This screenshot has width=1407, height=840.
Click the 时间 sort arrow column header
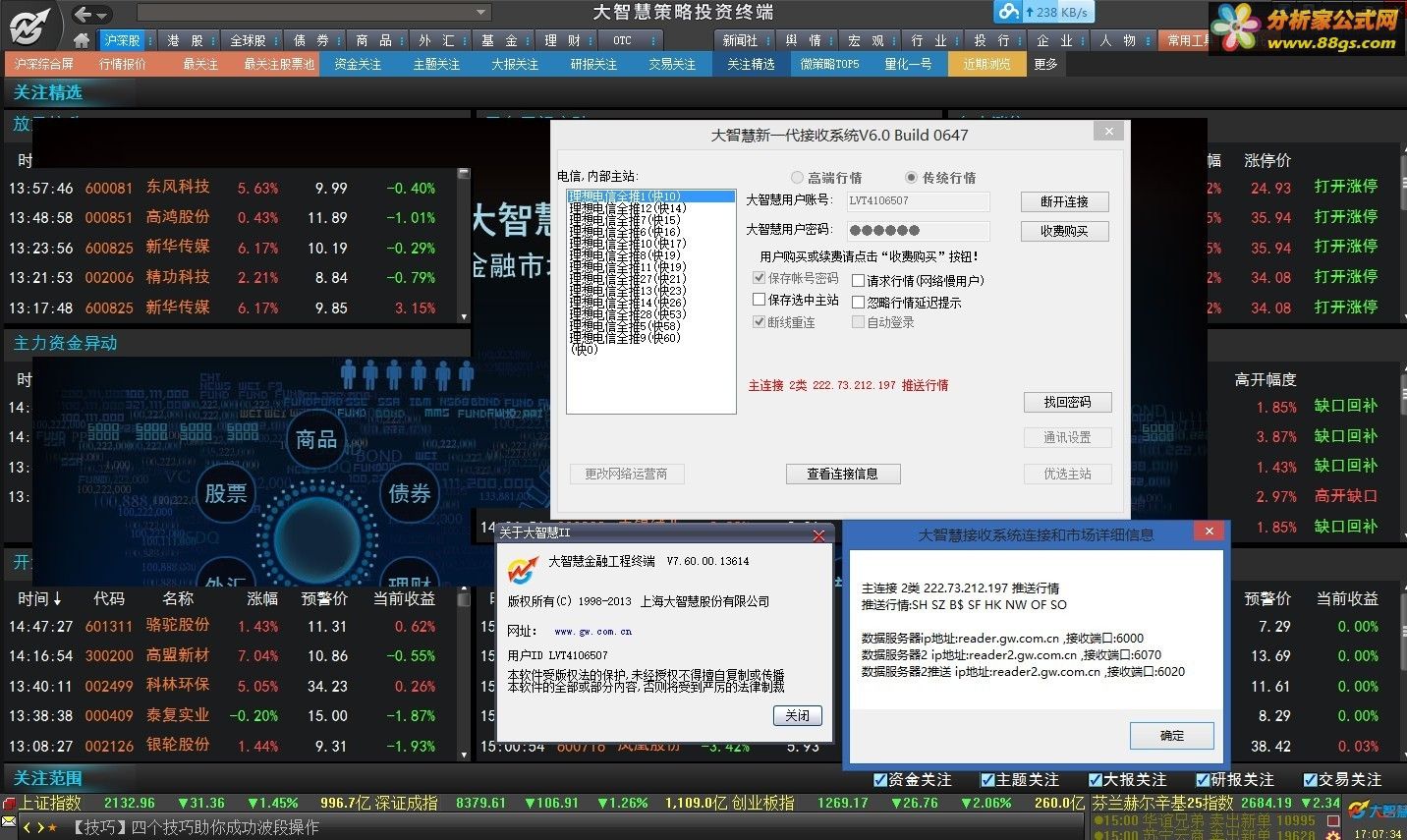tap(39, 598)
